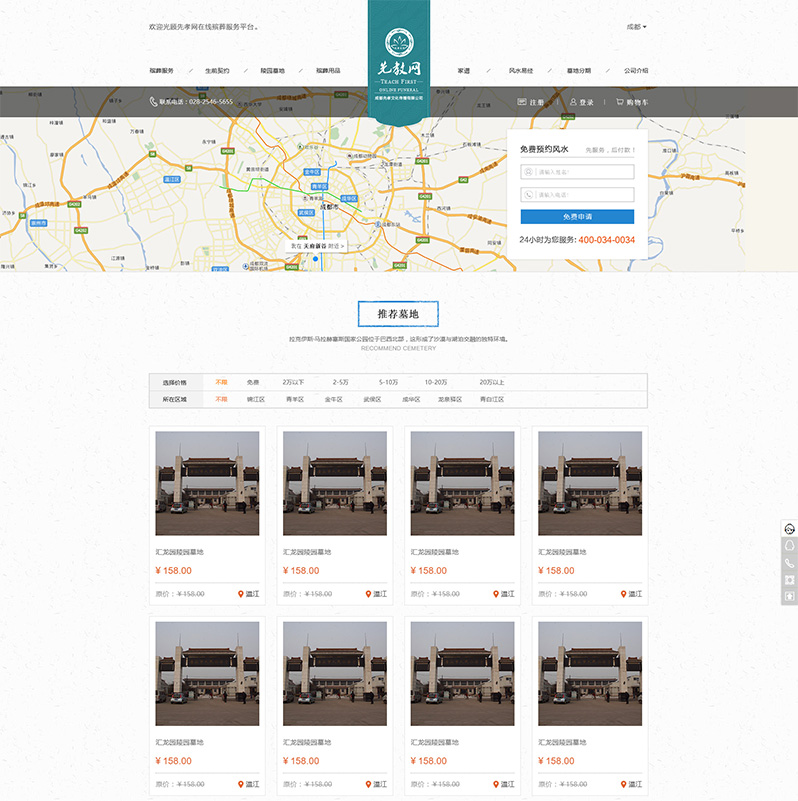The image size is (798, 801).
Task: Click the QR code icon in the right floating sidebar
Action: click(x=790, y=580)
